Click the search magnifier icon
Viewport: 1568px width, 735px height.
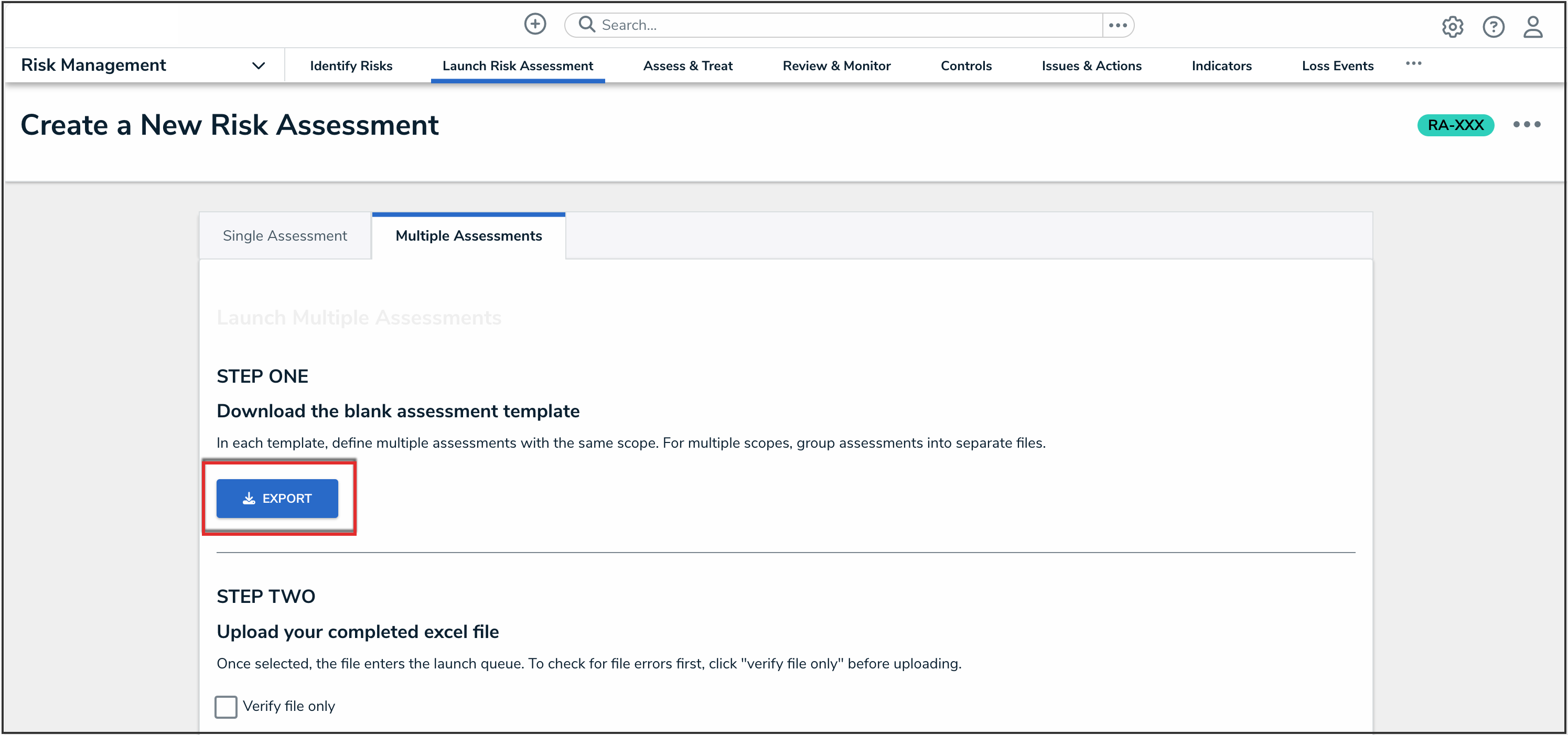(586, 24)
